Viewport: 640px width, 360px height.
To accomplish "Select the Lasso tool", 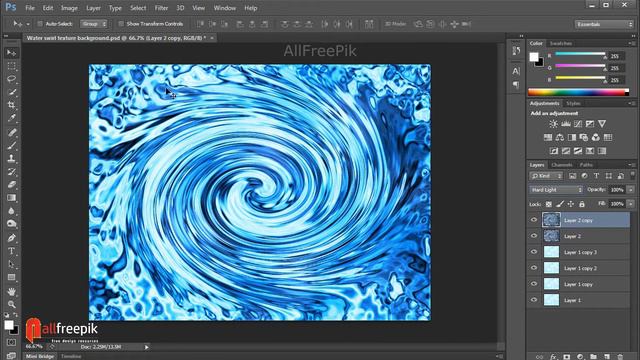I will tap(11, 79).
